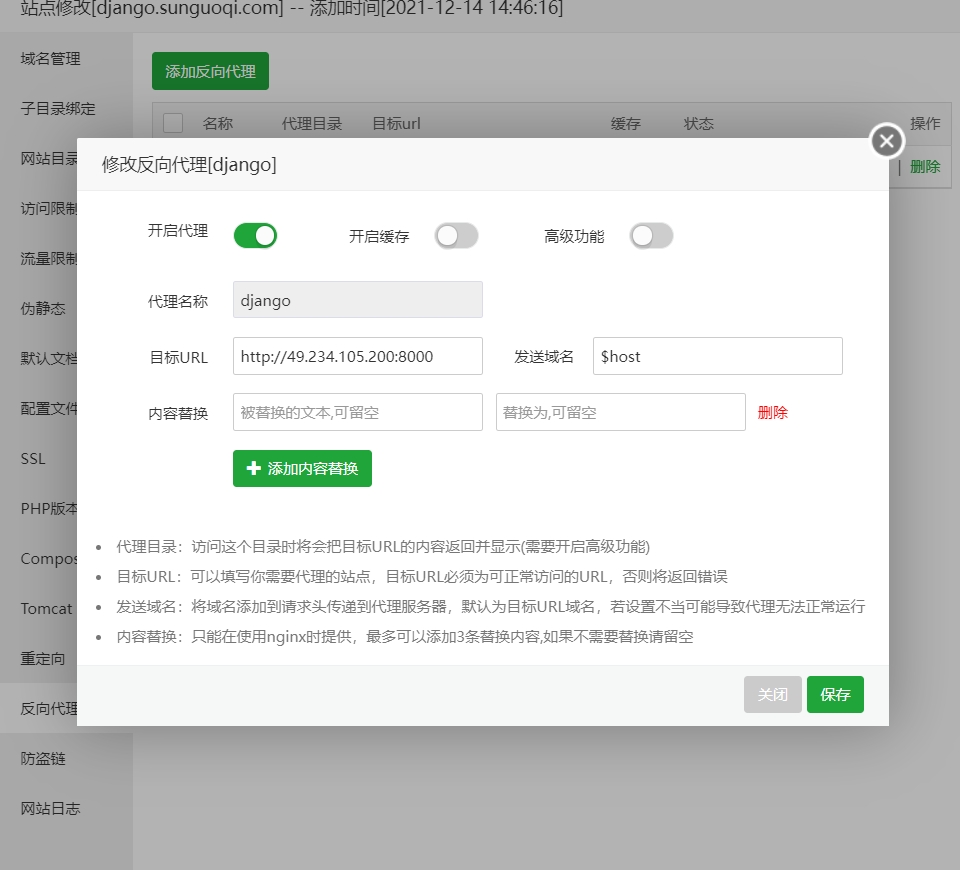Click the plus icon on 添加内容替换
Screen dimensions: 960x870
[x=253, y=468]
